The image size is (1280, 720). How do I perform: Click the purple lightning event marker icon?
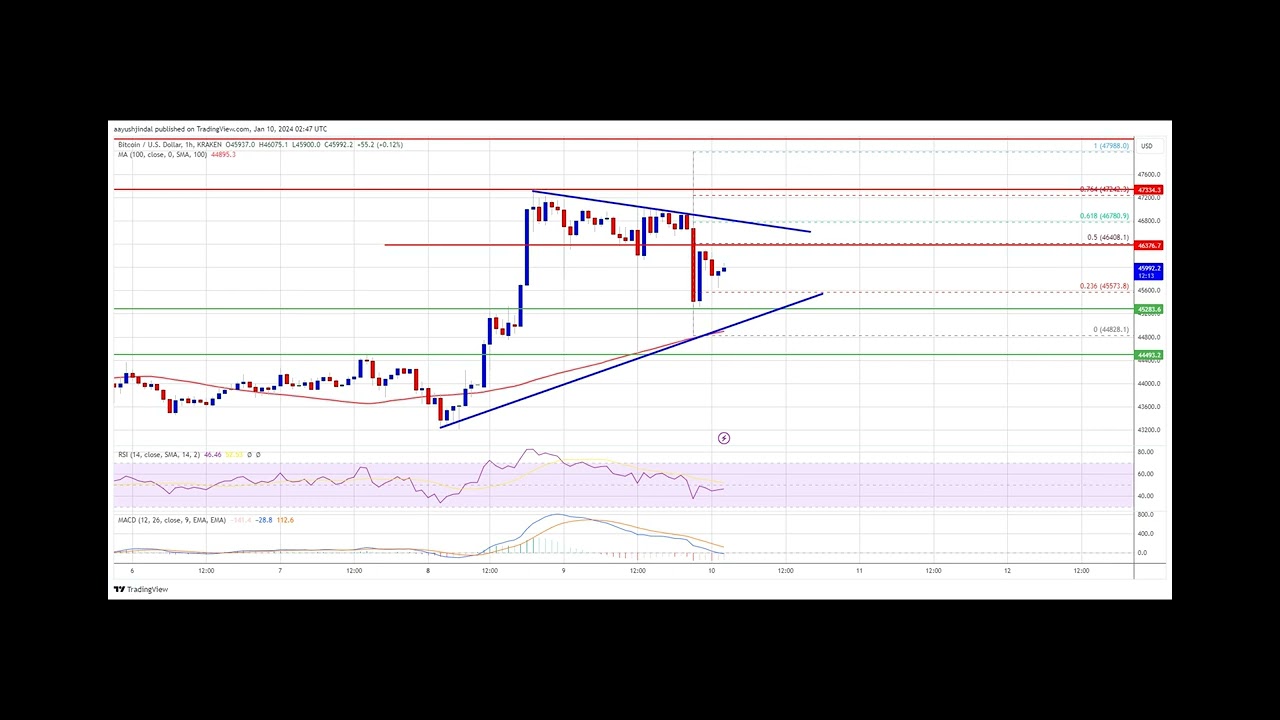point(724,438)
